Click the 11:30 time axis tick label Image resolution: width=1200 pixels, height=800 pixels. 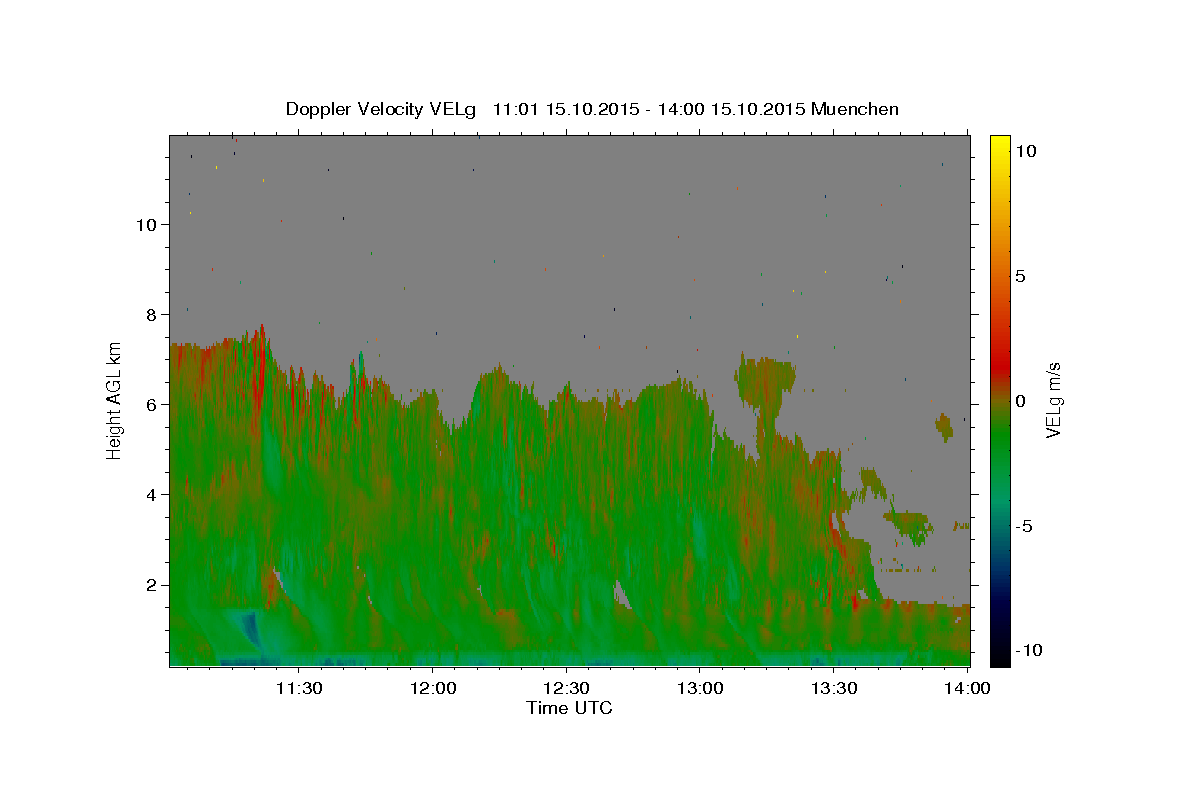point(299,688)
